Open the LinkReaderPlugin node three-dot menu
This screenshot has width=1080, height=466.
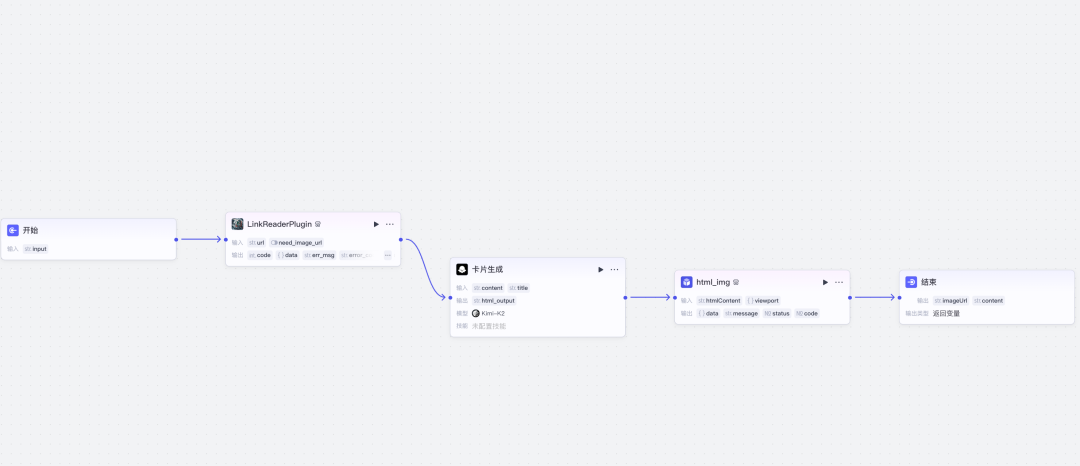coord(390,224)
